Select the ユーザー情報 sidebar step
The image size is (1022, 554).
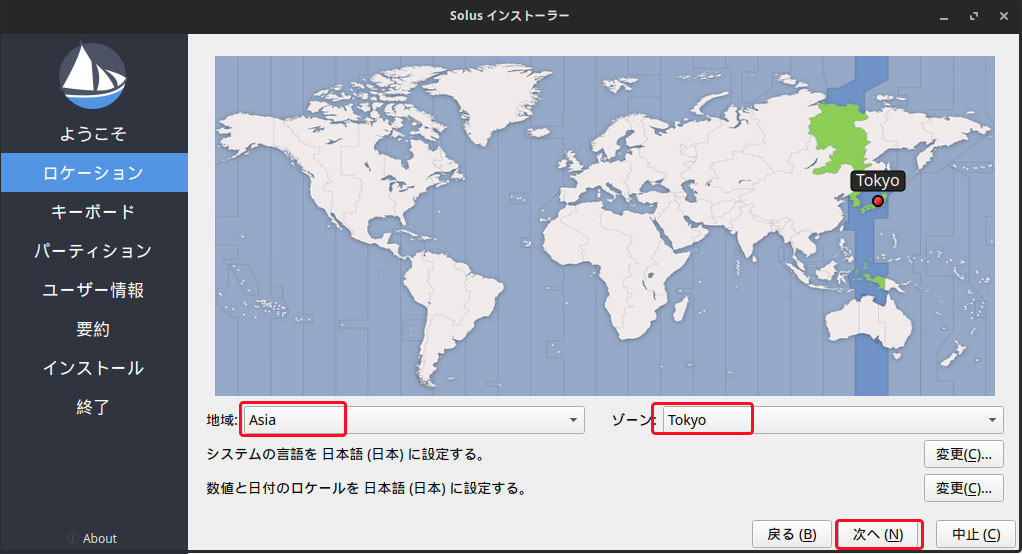tap(93, 290)
